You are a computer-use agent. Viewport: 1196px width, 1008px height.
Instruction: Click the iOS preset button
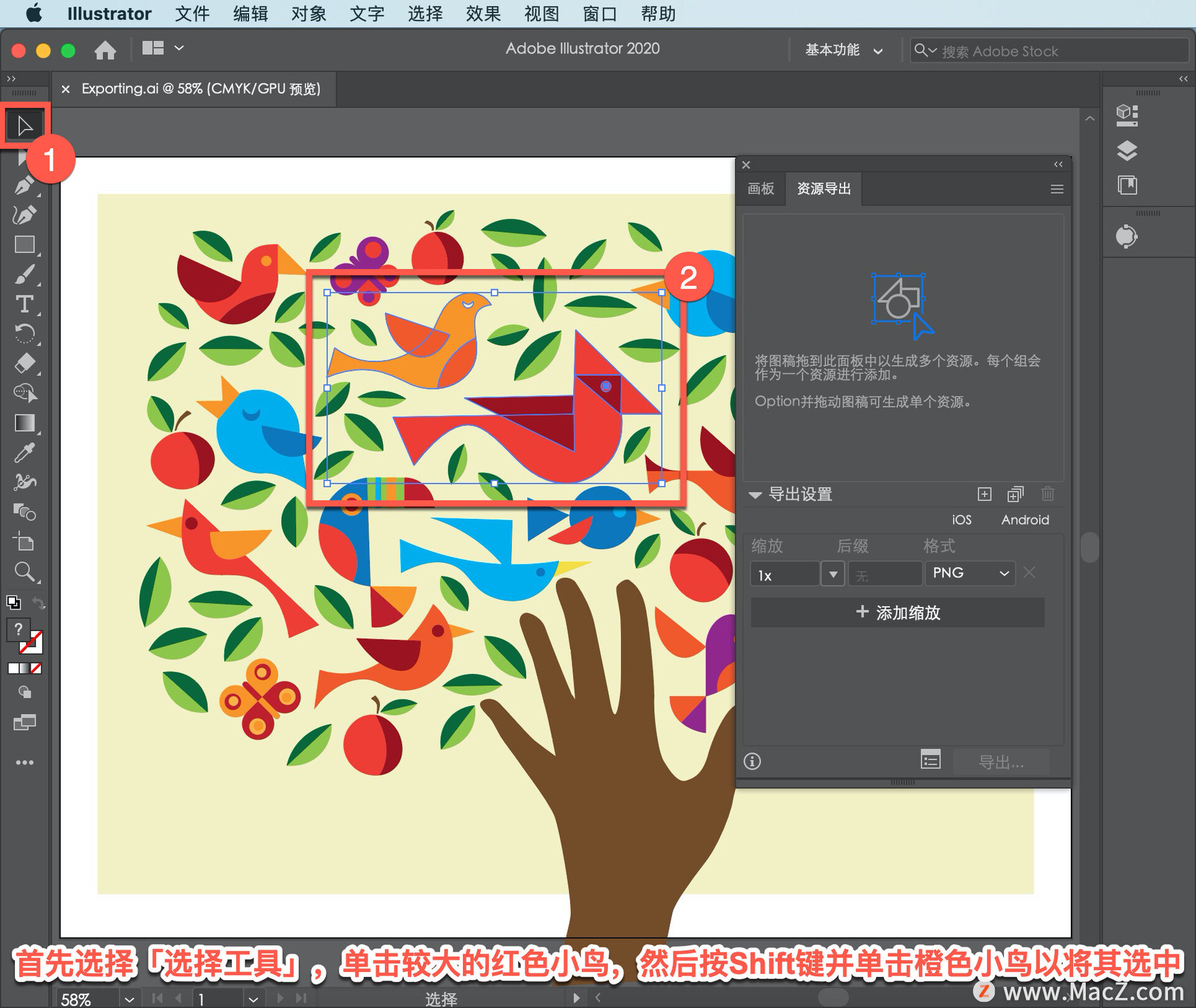tap(961, 520)
